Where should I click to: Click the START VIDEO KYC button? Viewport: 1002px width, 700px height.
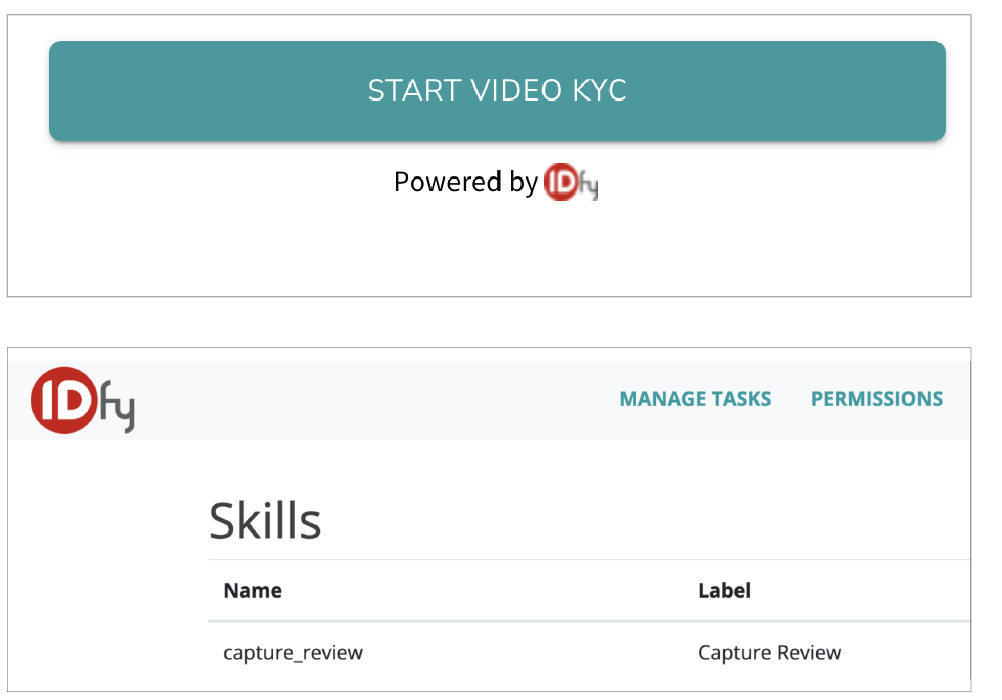pos(497,91)
